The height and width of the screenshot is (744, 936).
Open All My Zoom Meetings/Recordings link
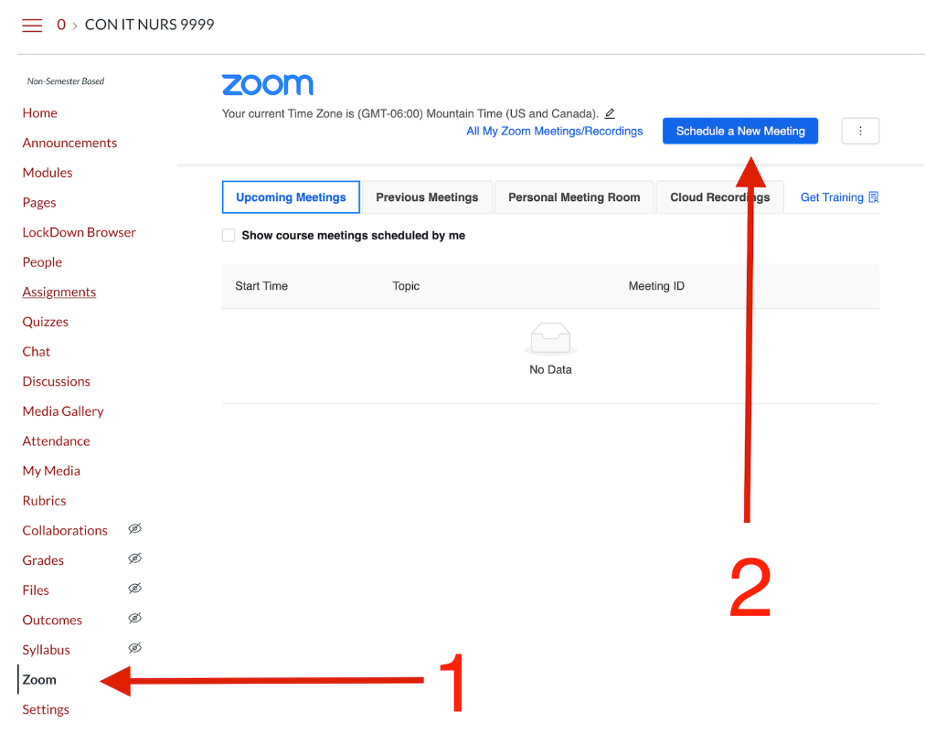tap(554, 131)
